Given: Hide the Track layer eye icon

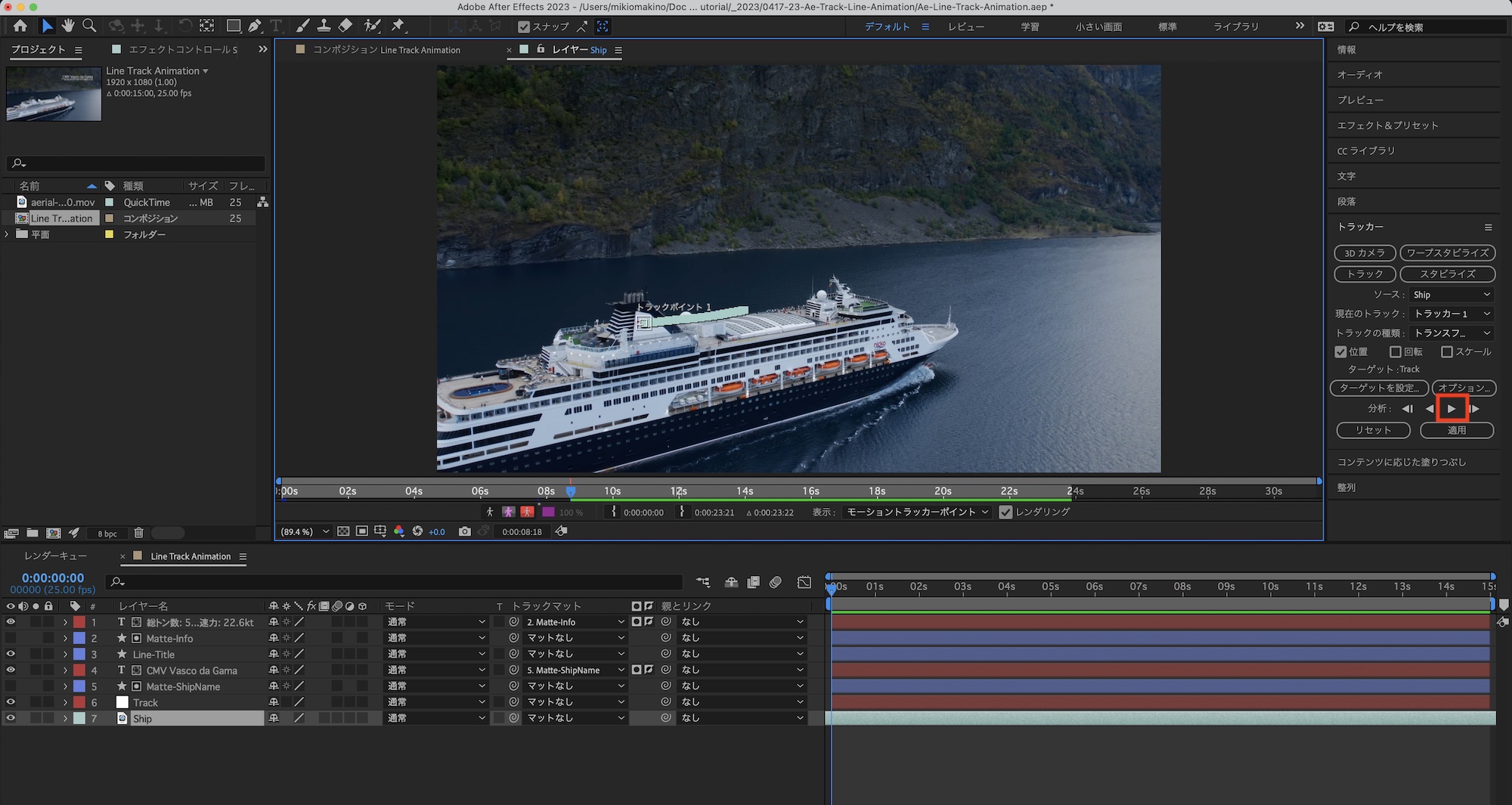Looking at the screenshot, I should [x=11, y=702].
